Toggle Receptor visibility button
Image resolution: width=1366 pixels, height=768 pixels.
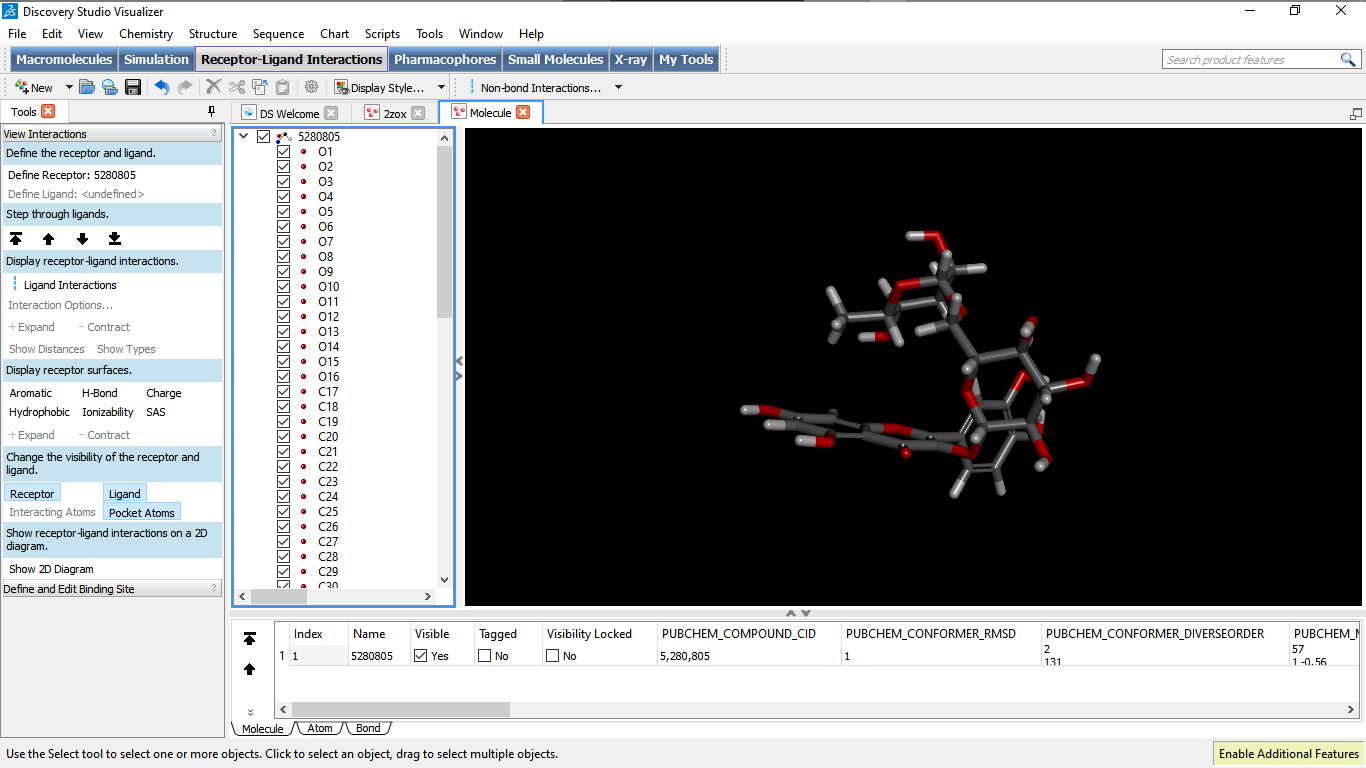pos(32,493)
